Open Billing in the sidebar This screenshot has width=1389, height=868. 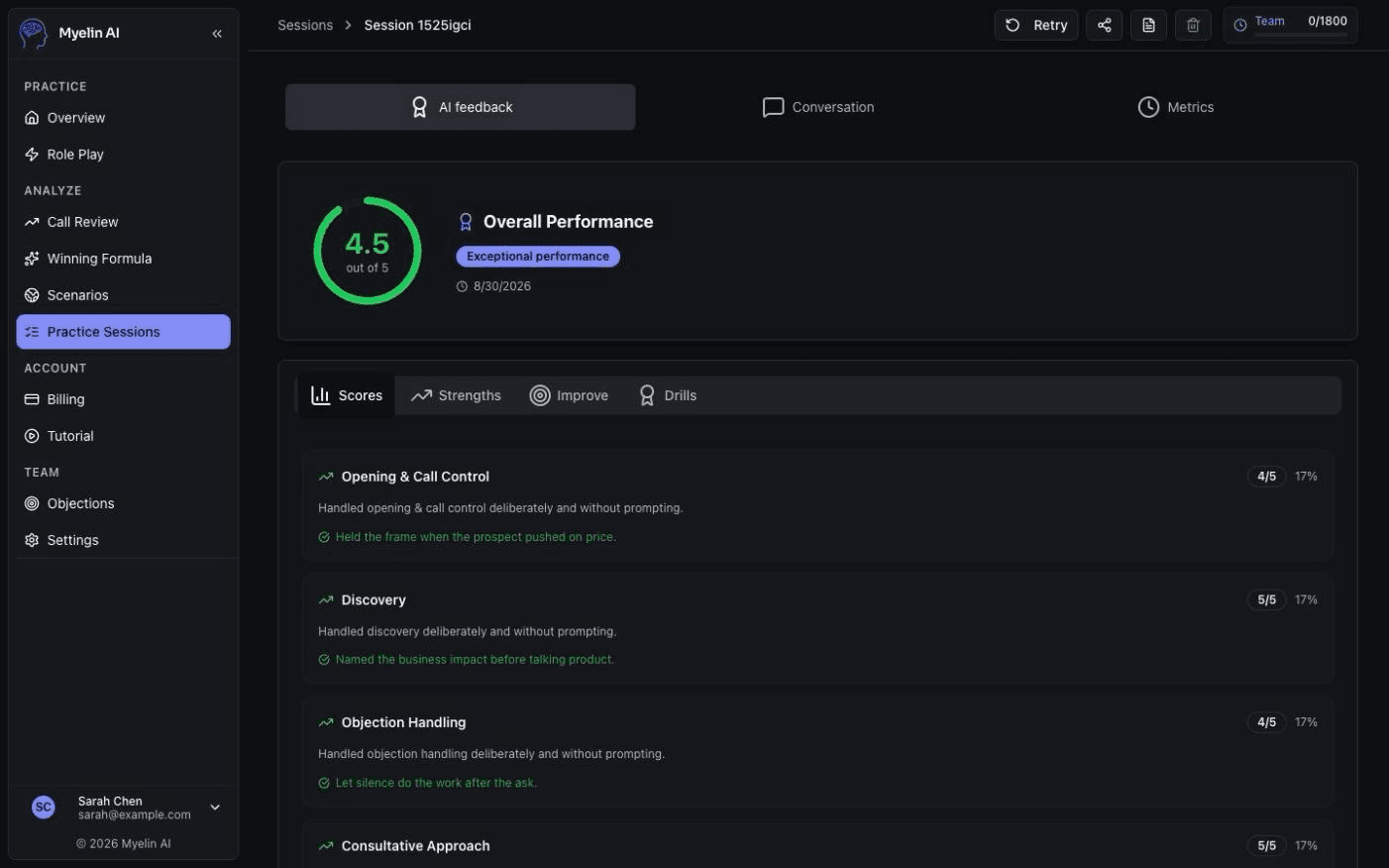[123, 399]
